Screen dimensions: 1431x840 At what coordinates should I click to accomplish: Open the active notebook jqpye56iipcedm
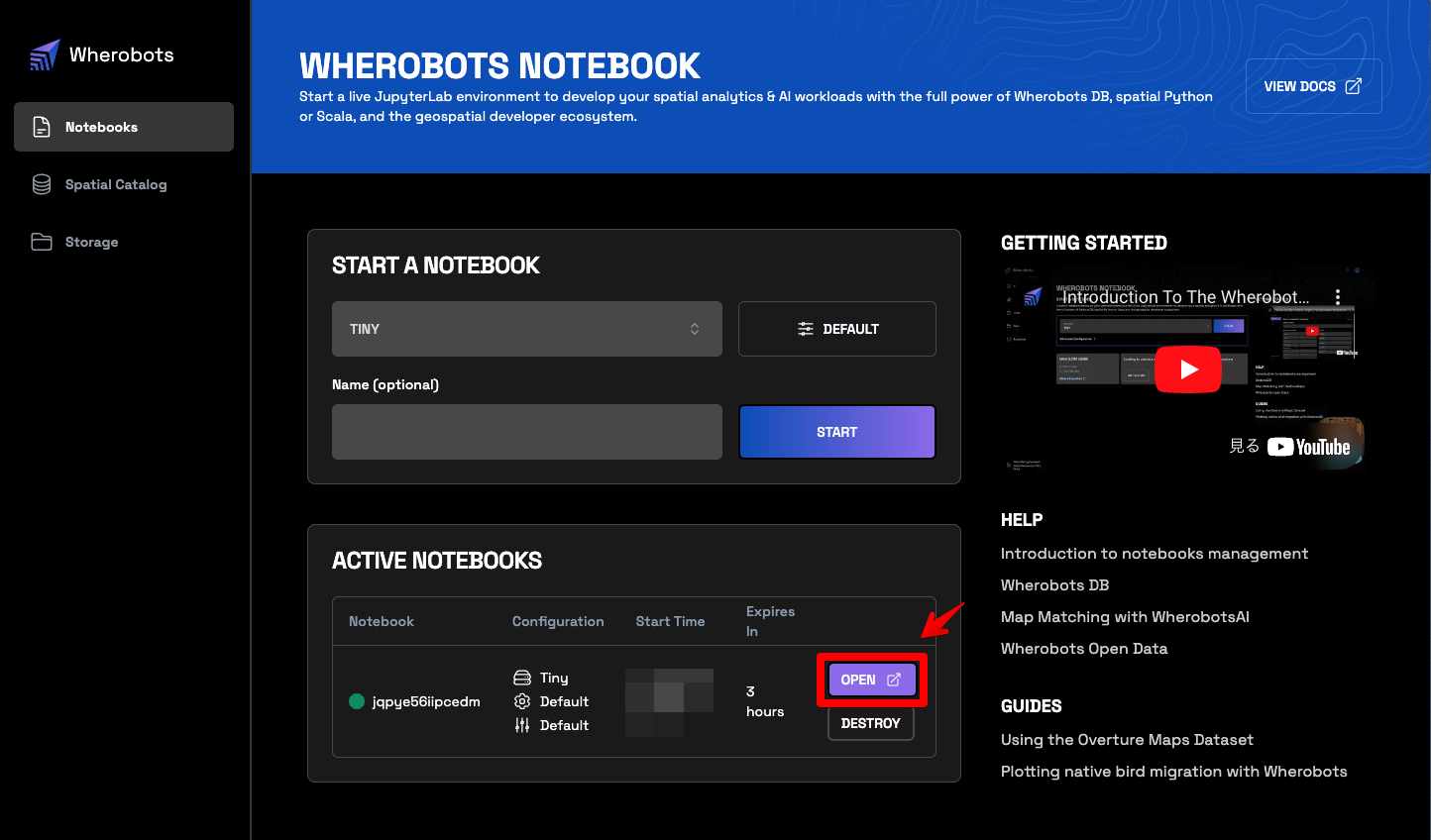click(871, 680)
